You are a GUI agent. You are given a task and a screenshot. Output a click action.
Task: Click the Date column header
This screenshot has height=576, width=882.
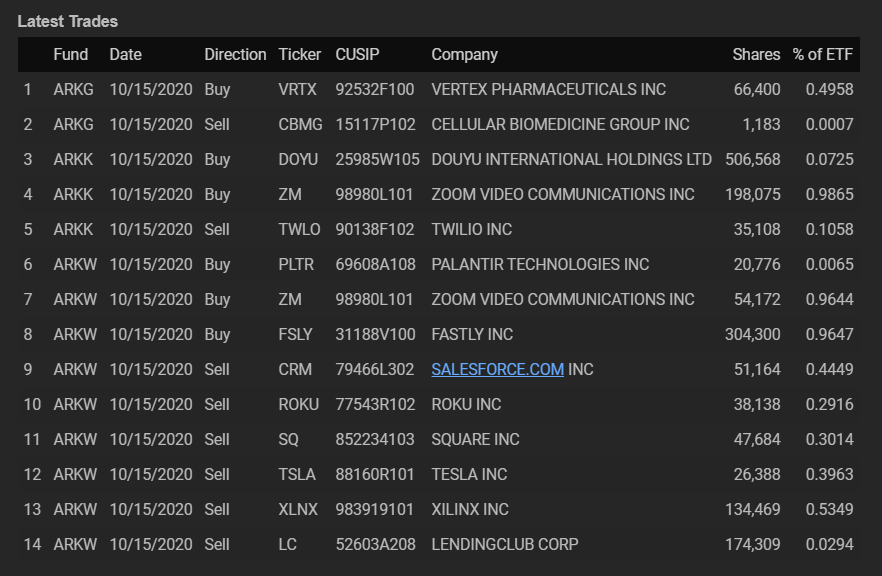pos(125,55)
